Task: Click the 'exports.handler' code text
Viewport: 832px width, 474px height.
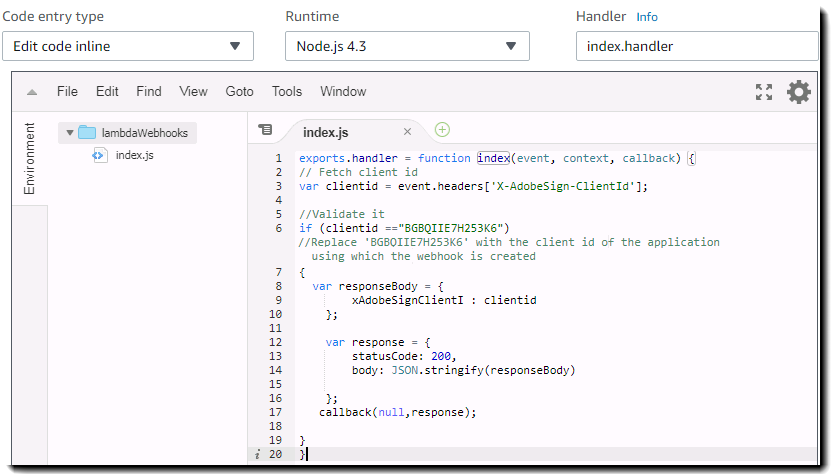Action: [348, 158]
